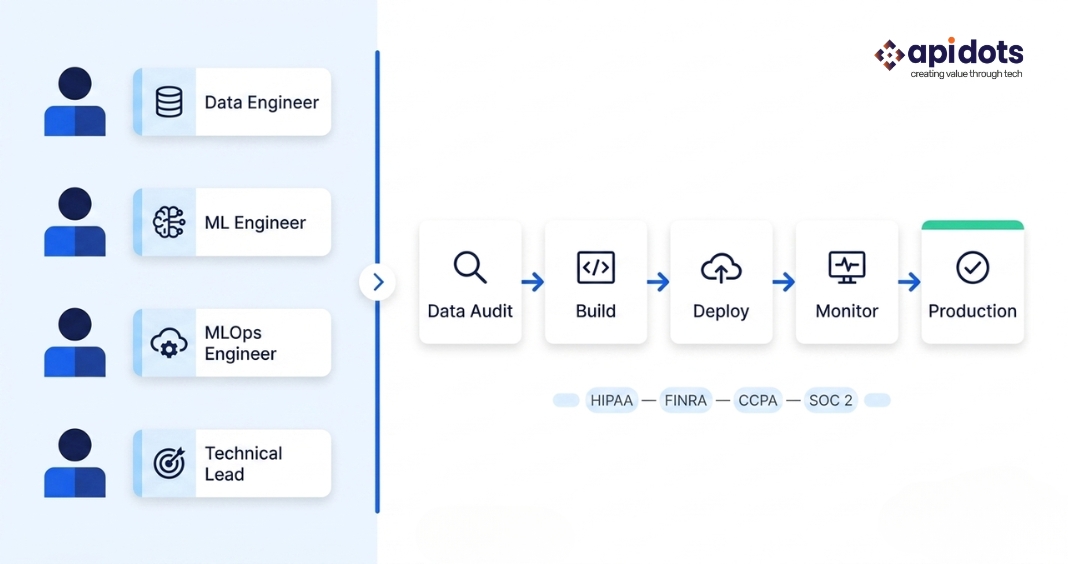Viewport: 1068px width, 564px height.
Task: Select the person avatar next to Data Engineer
Action: coord(75,101)
